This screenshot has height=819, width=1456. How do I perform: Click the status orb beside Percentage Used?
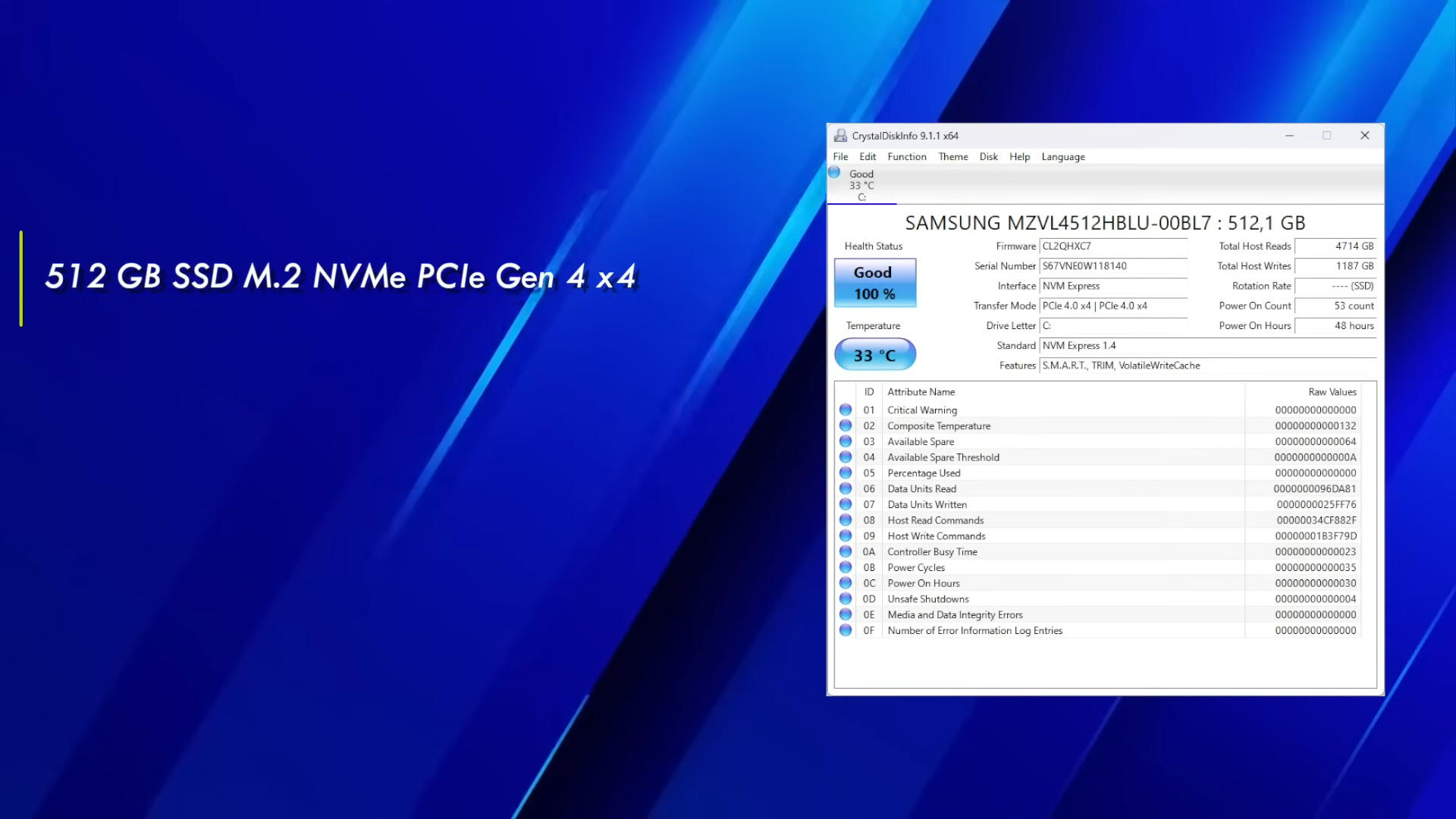(846, 472)
